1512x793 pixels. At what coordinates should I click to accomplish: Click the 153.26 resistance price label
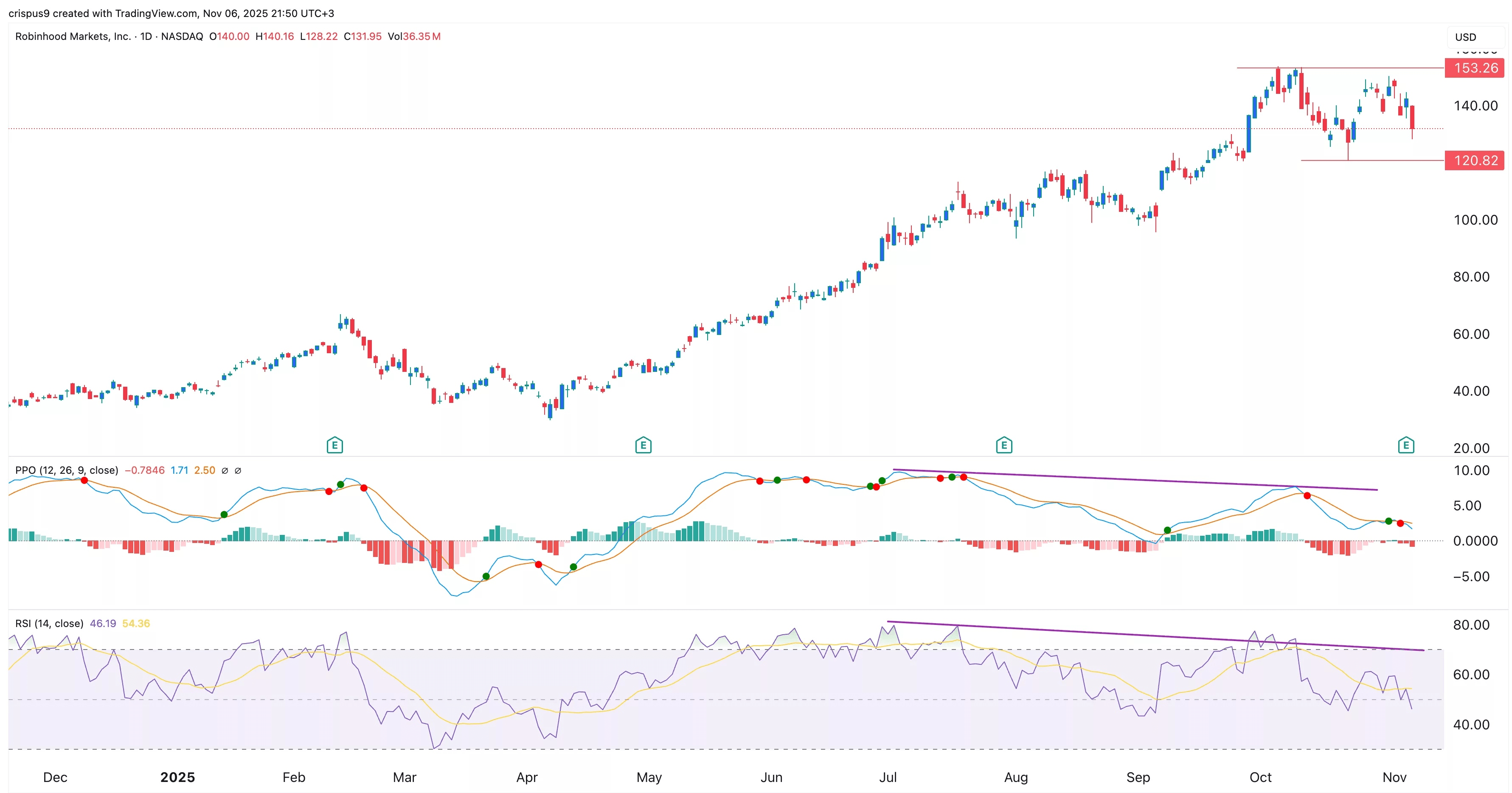pos(1475,68)
